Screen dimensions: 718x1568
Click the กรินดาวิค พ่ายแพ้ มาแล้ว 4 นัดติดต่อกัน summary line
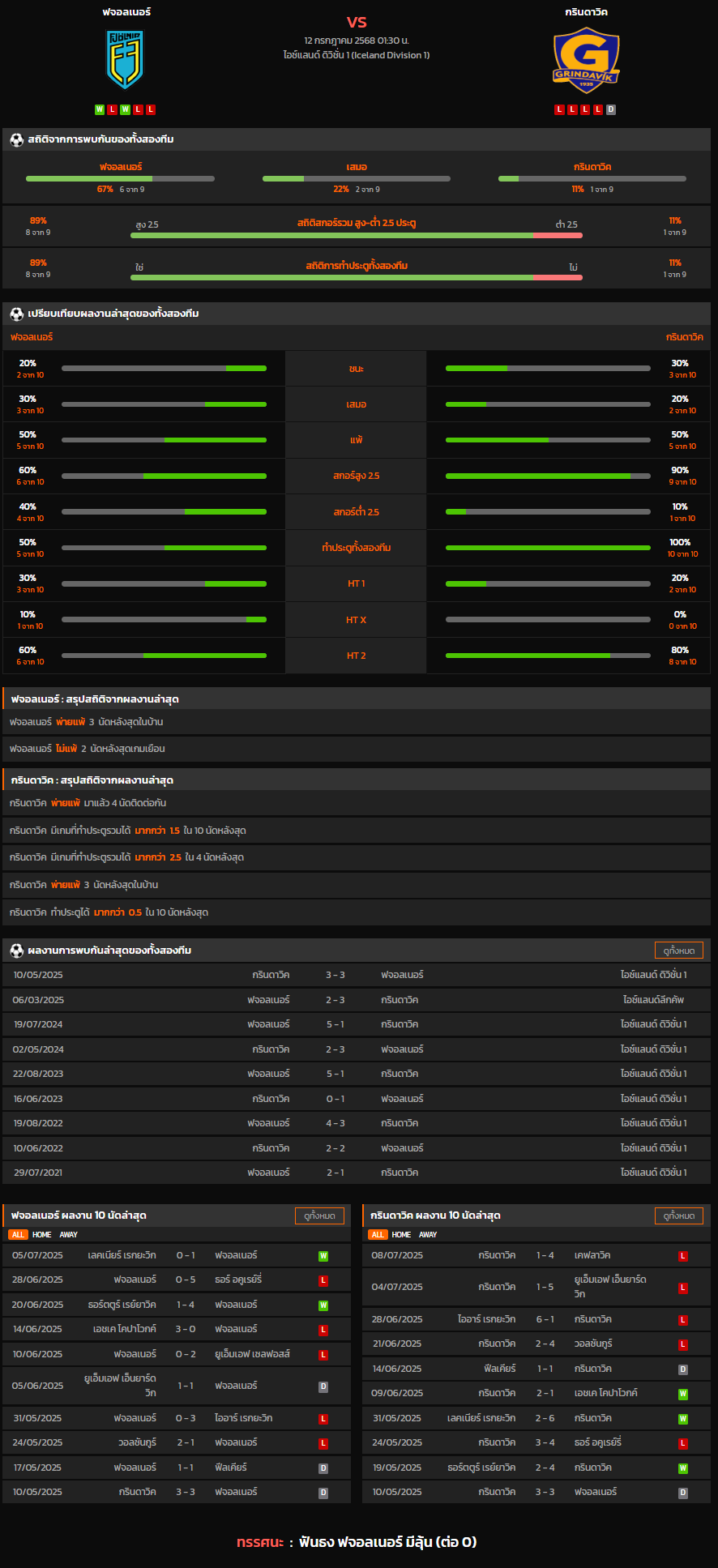(357, 803)
